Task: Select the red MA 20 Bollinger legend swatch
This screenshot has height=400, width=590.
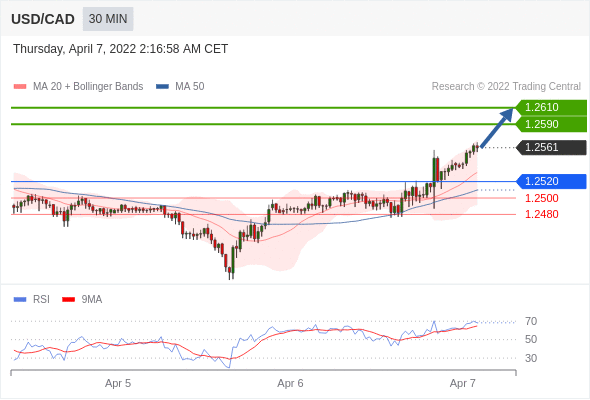Action: [x=20, y=87]
